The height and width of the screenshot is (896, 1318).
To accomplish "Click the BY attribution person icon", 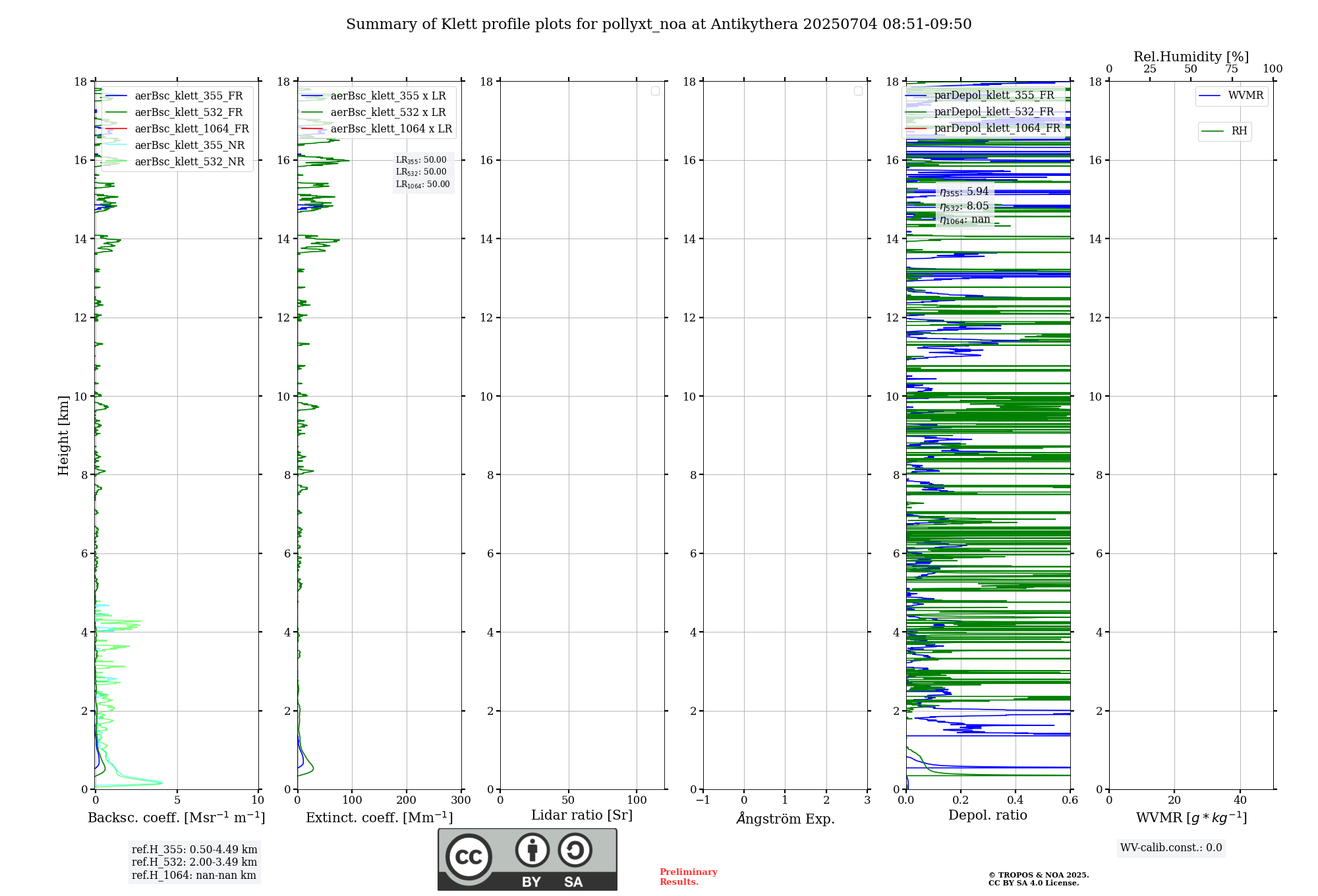I will (x=532, y=850).
